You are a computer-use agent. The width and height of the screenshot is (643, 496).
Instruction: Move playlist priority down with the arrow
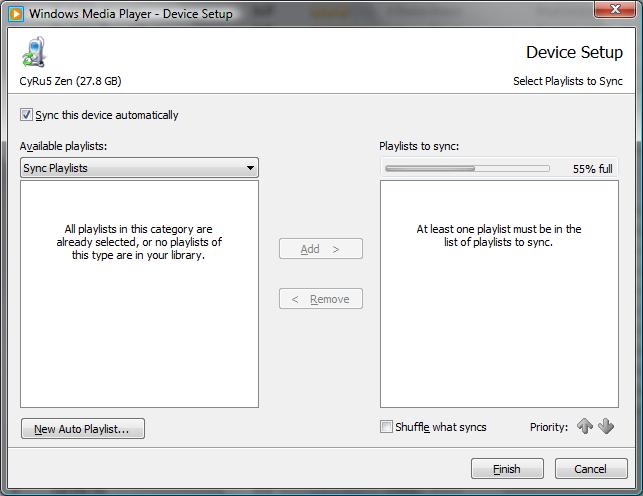pyautogui.click(x=606, y=426)
